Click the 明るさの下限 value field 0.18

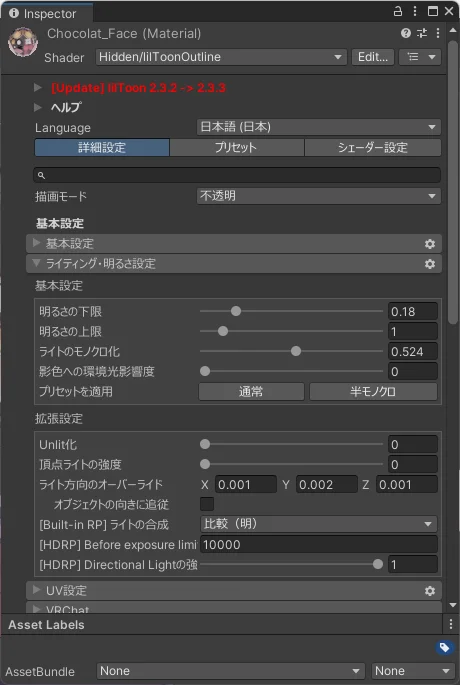pyautogui.click(x=413, y=311)
